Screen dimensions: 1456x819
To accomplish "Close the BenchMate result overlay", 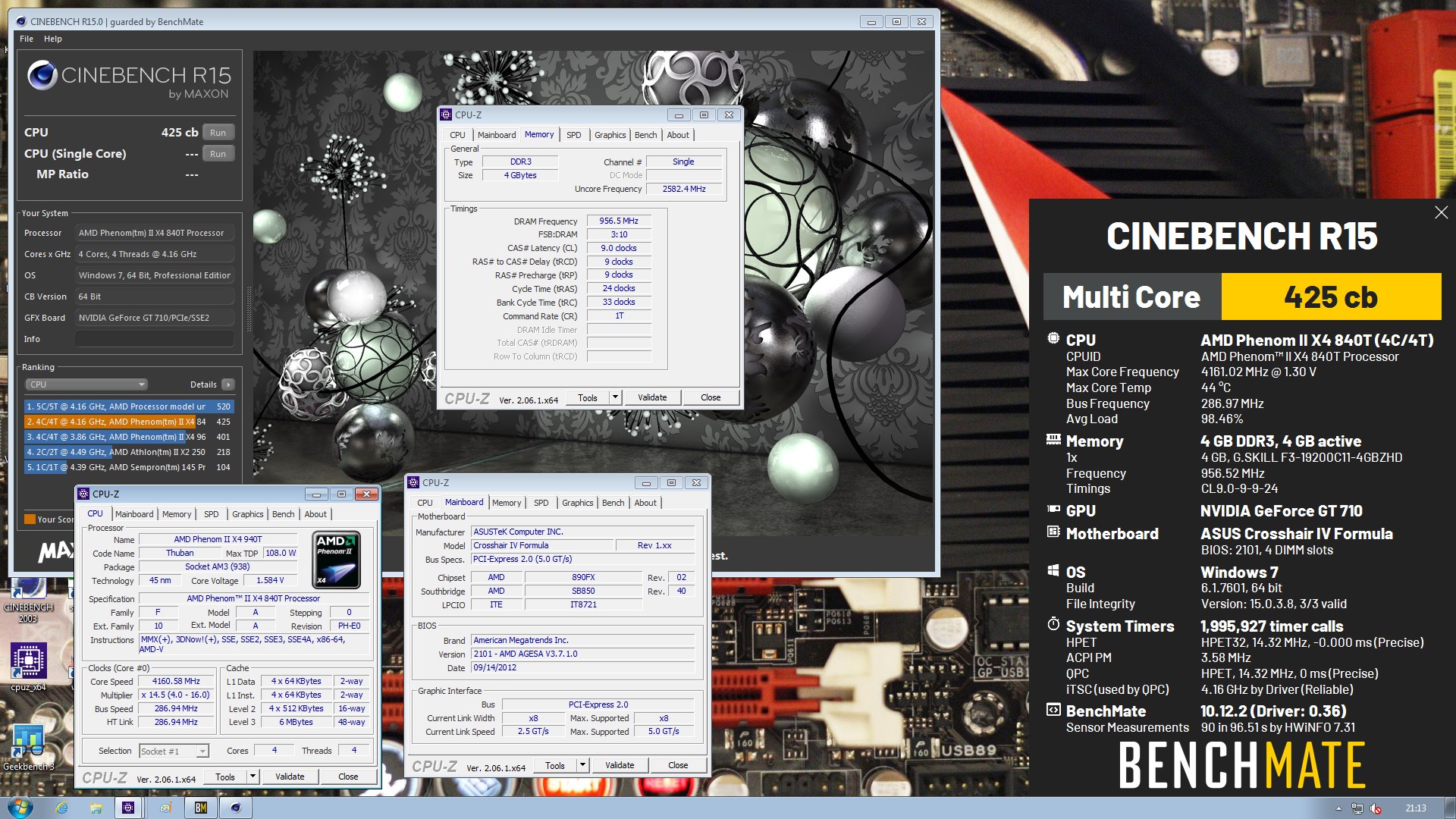I will [x=1441, y=212].
